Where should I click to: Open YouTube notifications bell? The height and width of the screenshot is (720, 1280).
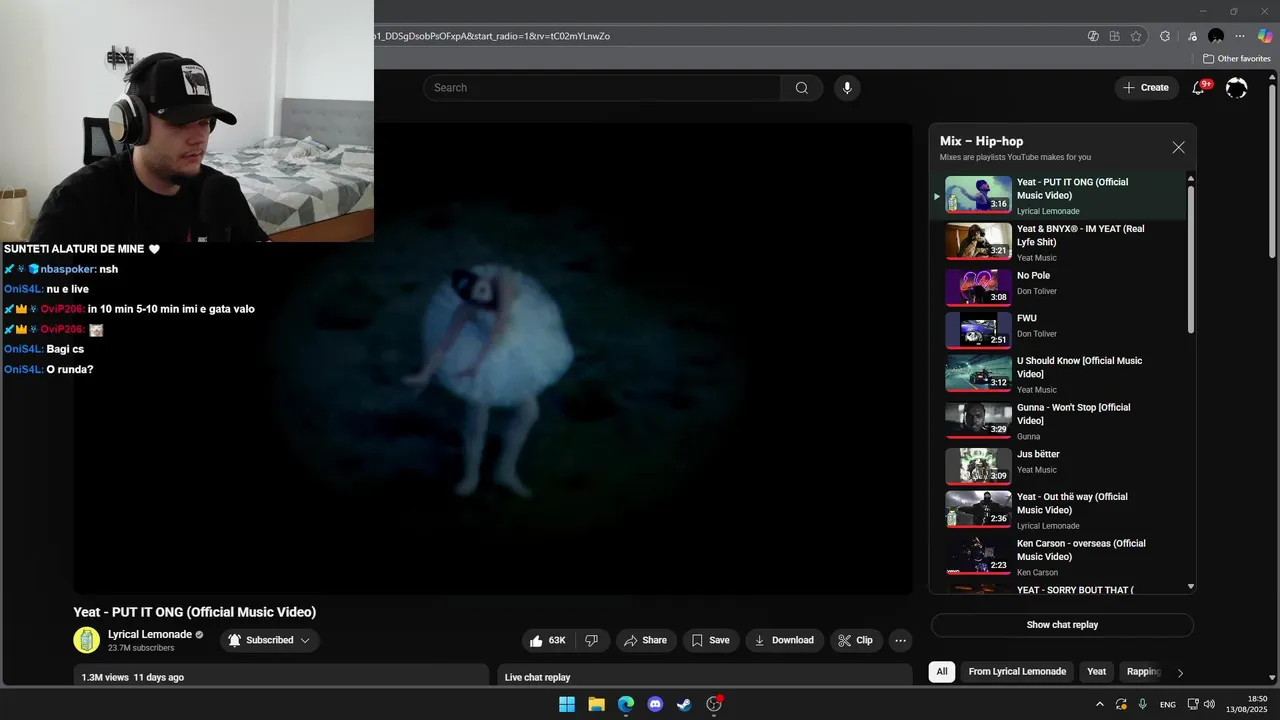pyautogui.click(x=1198, y=88)
